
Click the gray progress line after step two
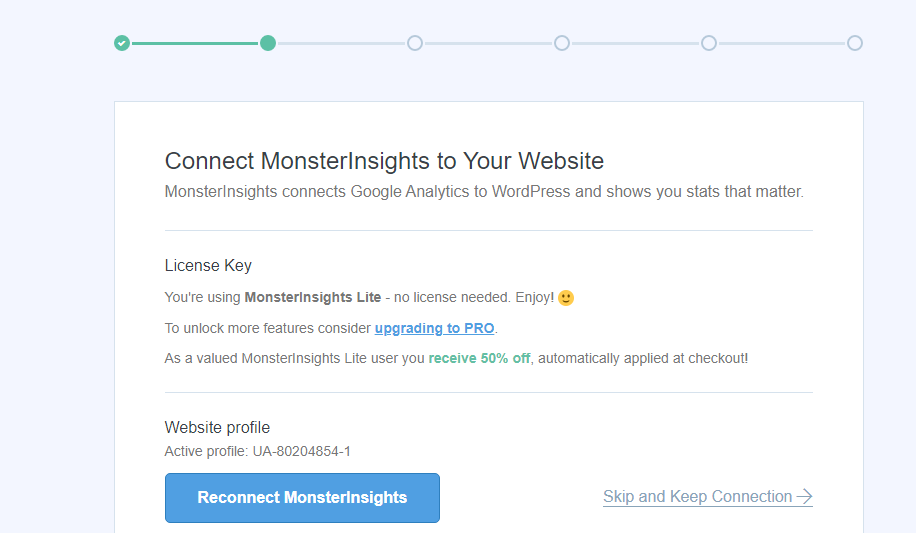click(x=341, y=43)
